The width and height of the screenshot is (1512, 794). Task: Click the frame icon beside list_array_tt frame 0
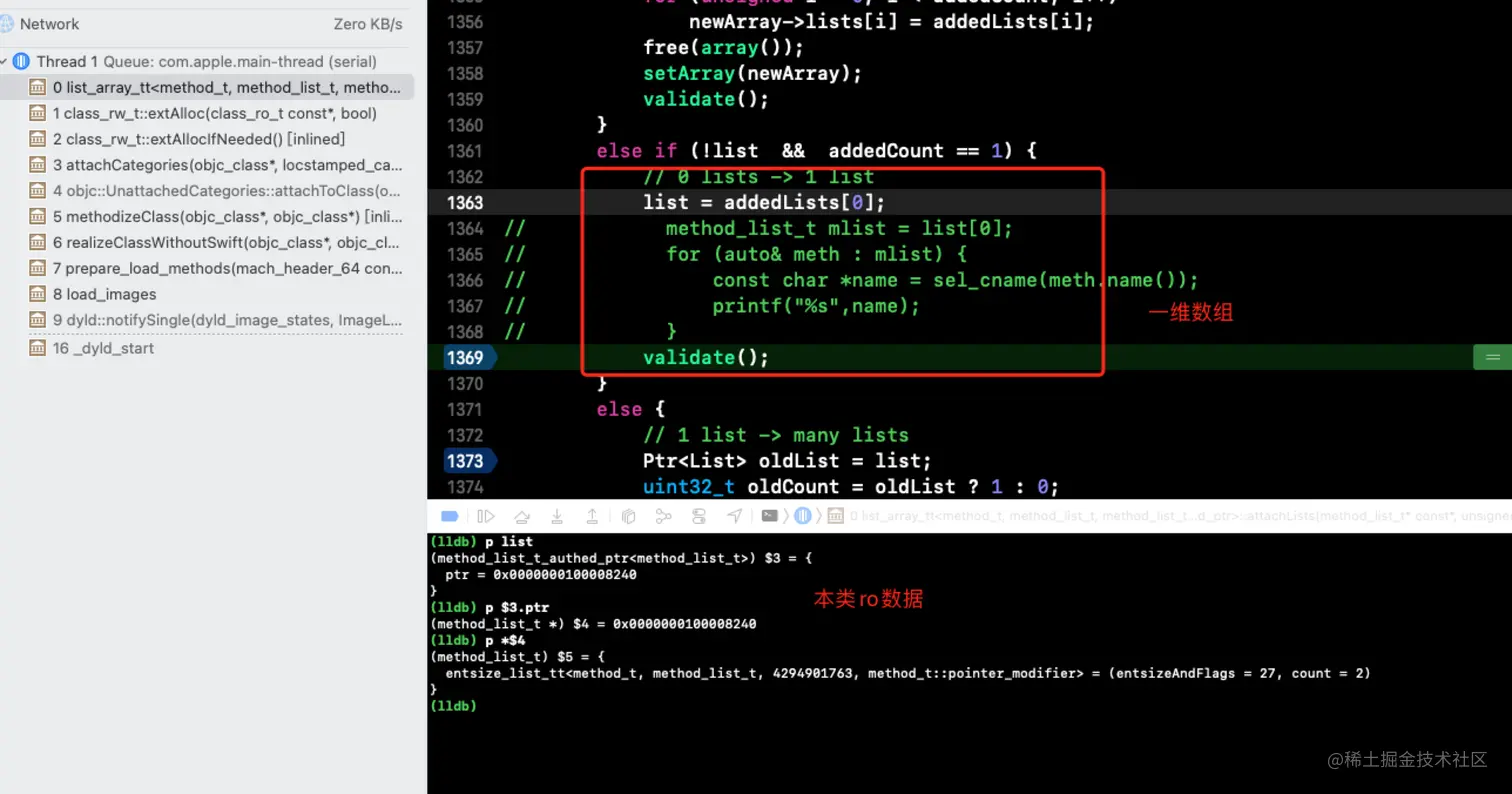coord(37,87)
